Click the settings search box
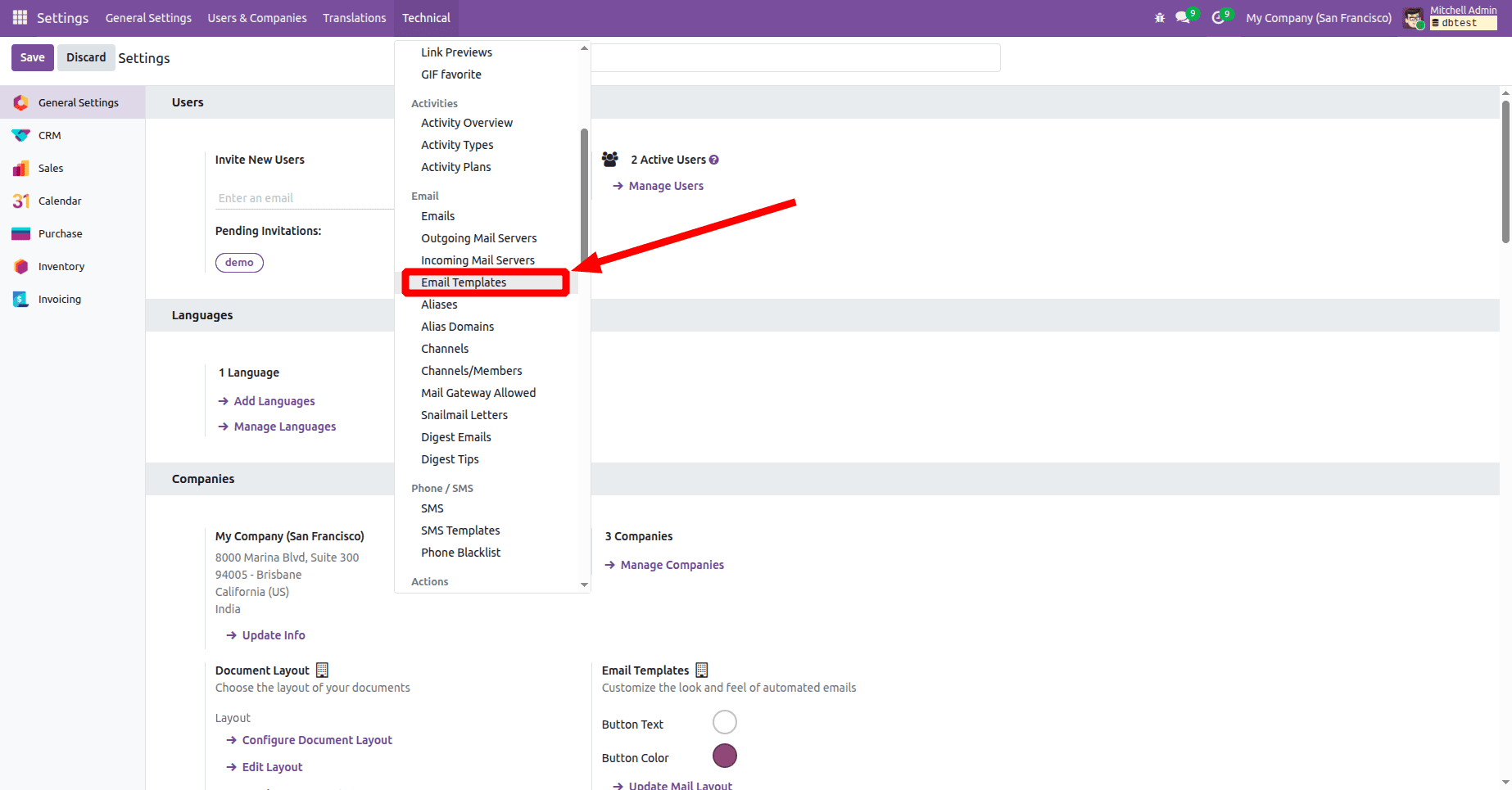The height and width of the screenshot is (790, 1512). coord(794,57)
